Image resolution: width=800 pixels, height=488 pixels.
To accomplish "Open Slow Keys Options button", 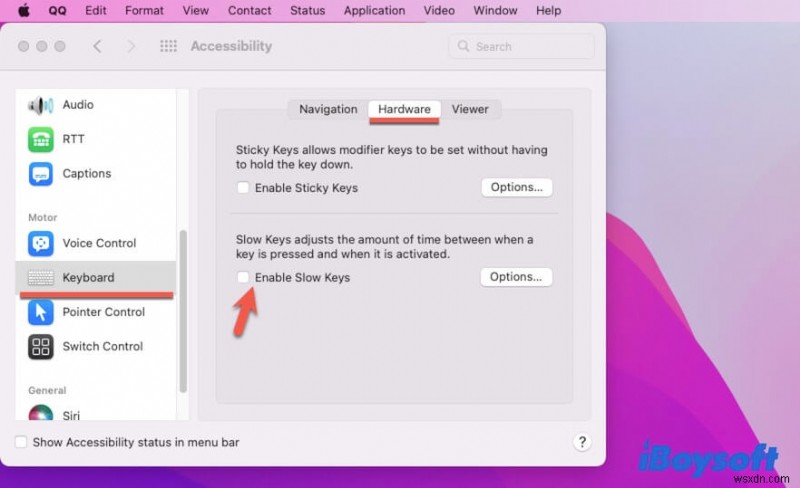I will [x=516, y=277].
